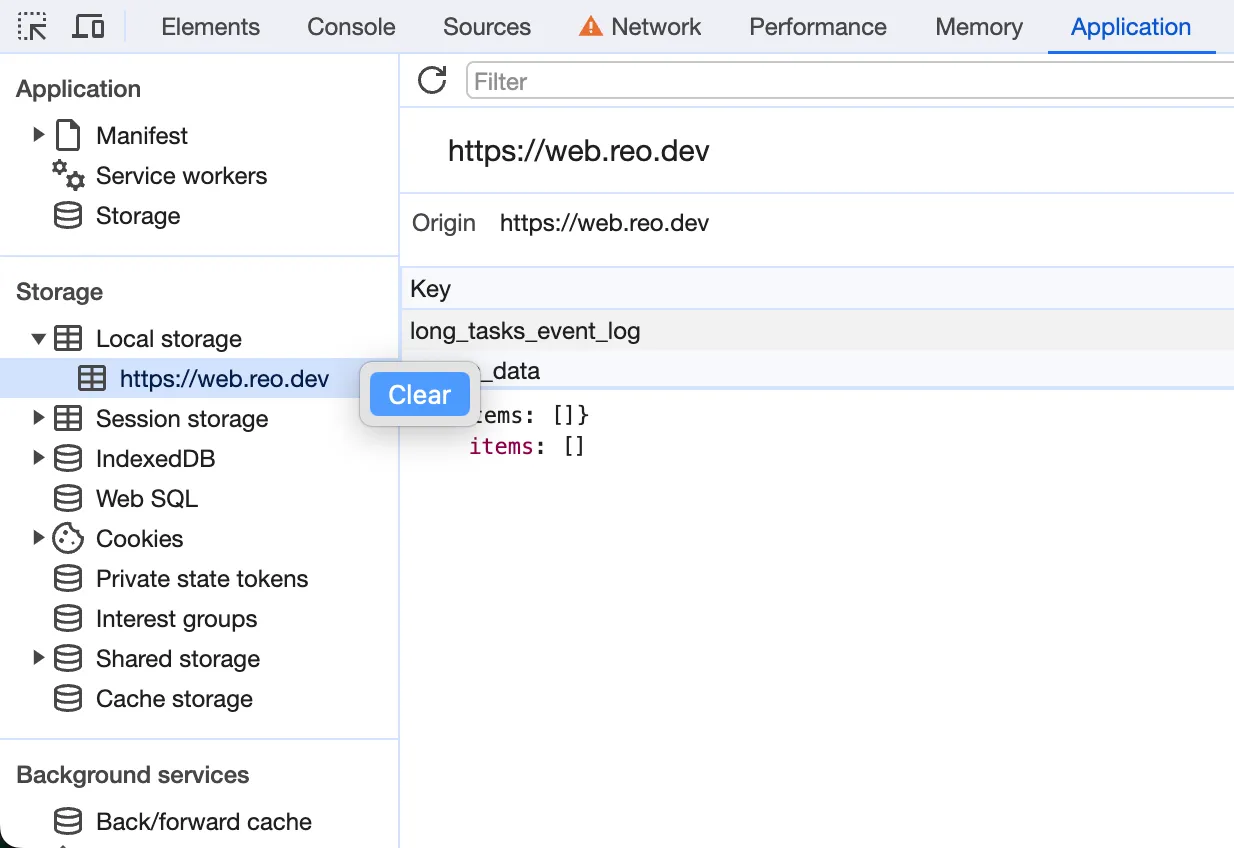Open Back/forward cache background service
The image size is (1234, 848).
(x=203, y=822)
